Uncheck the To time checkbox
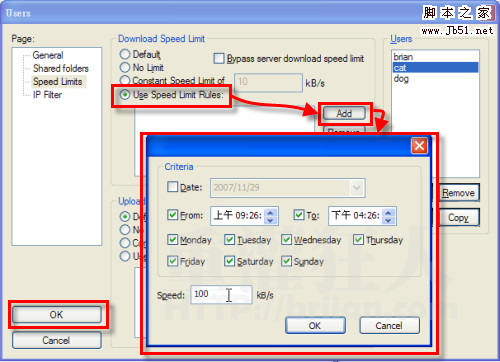Viewport: 500px width, 362px height. [299, 215]
